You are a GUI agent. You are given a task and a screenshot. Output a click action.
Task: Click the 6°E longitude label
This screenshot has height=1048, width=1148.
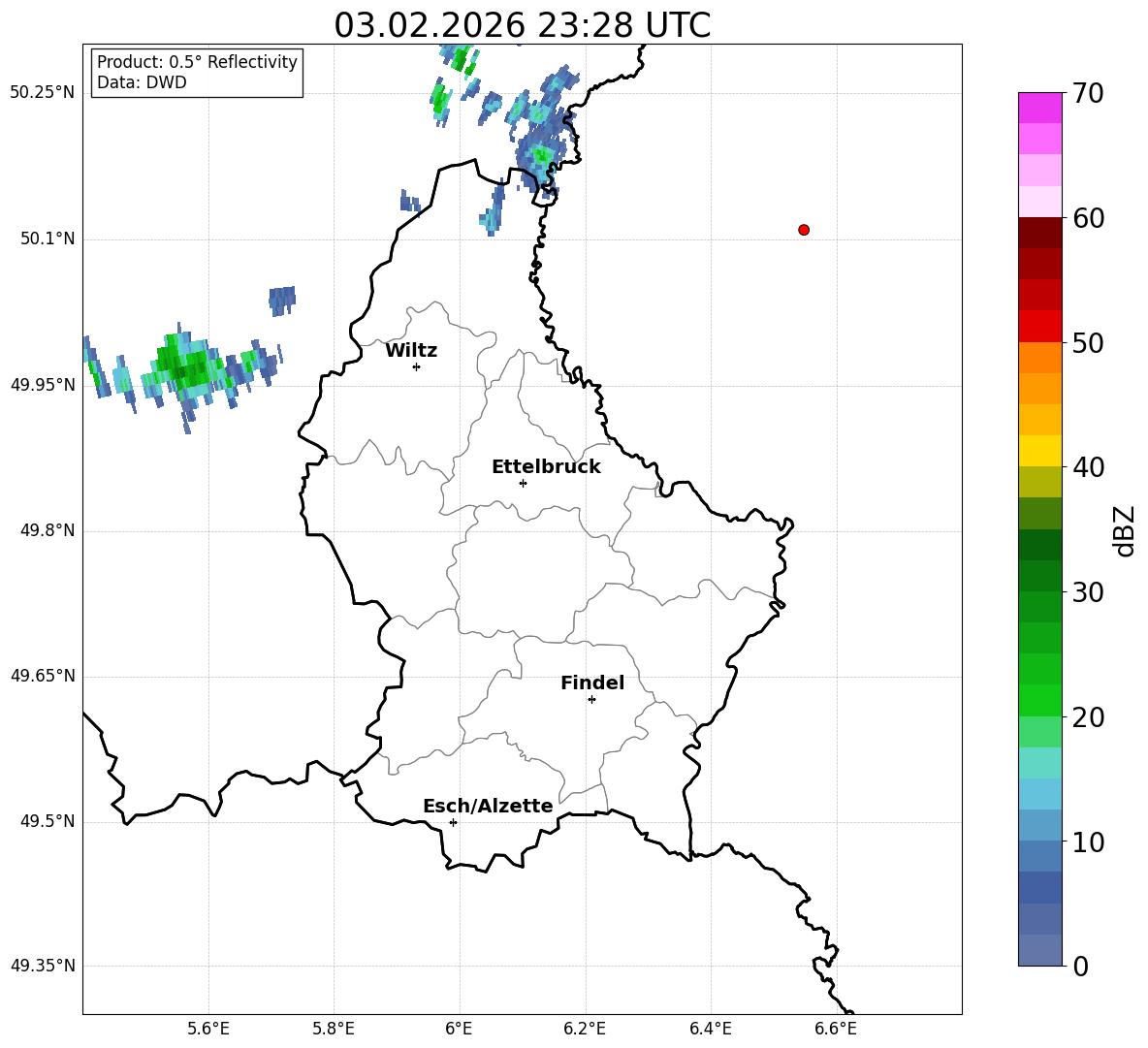[459, 1029]
